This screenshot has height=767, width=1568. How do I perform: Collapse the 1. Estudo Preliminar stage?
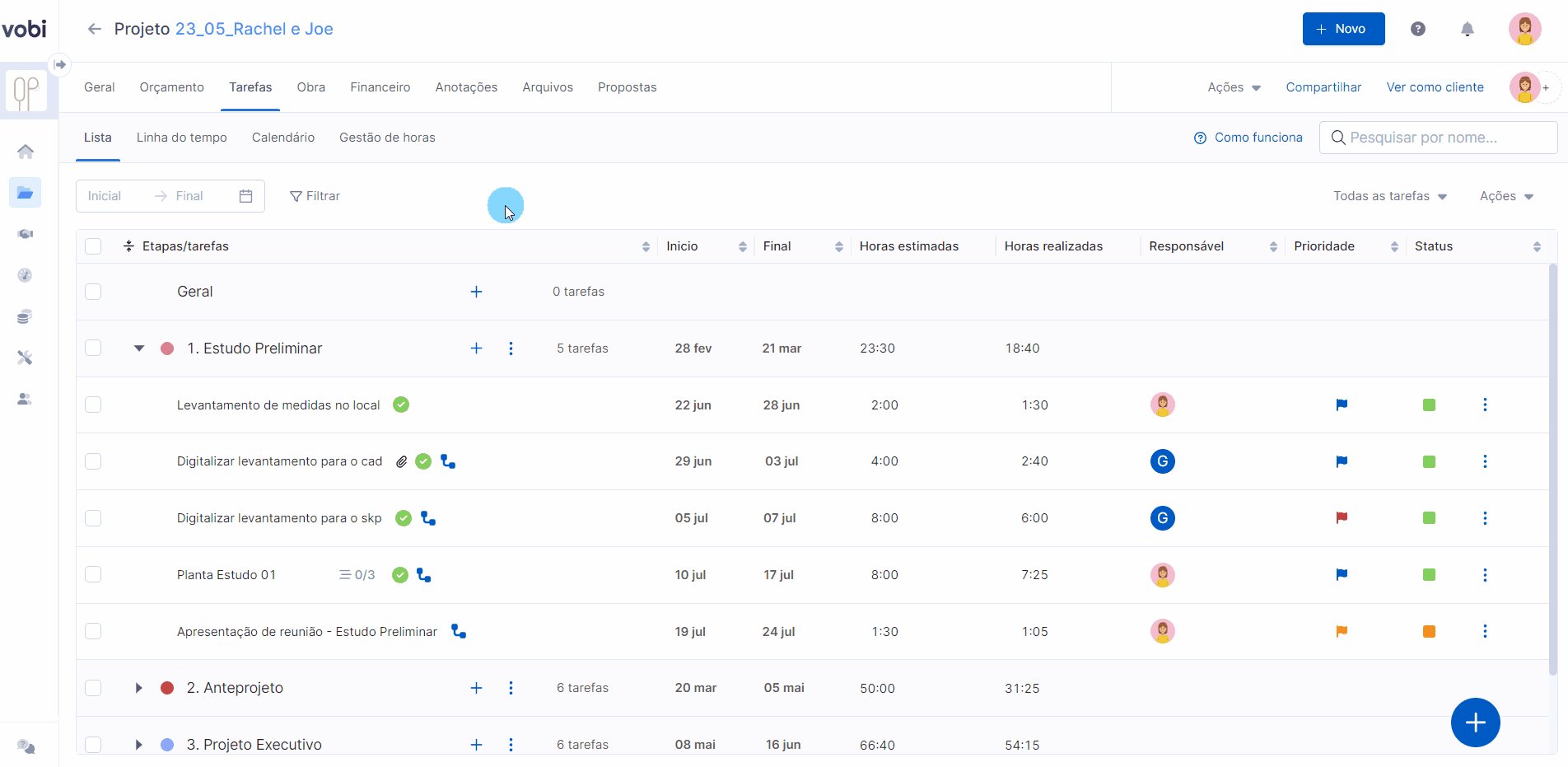(x=139, y=348)
